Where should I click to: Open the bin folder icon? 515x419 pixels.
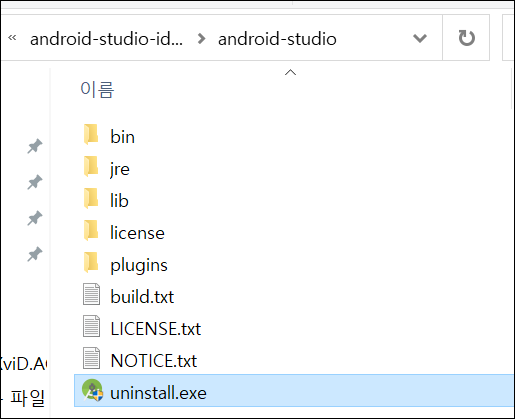91,135
